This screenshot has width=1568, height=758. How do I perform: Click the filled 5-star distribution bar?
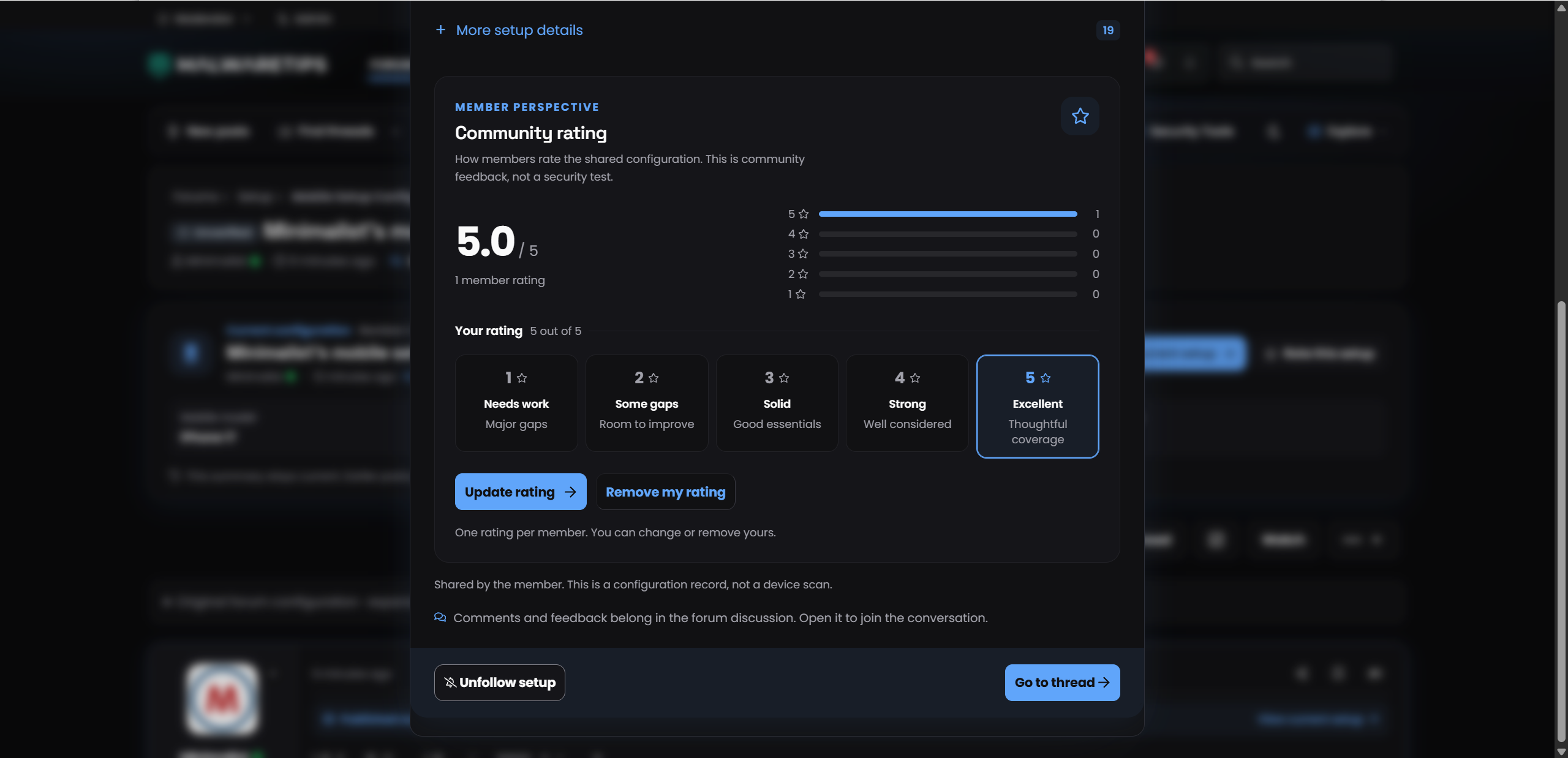[948, 214]
